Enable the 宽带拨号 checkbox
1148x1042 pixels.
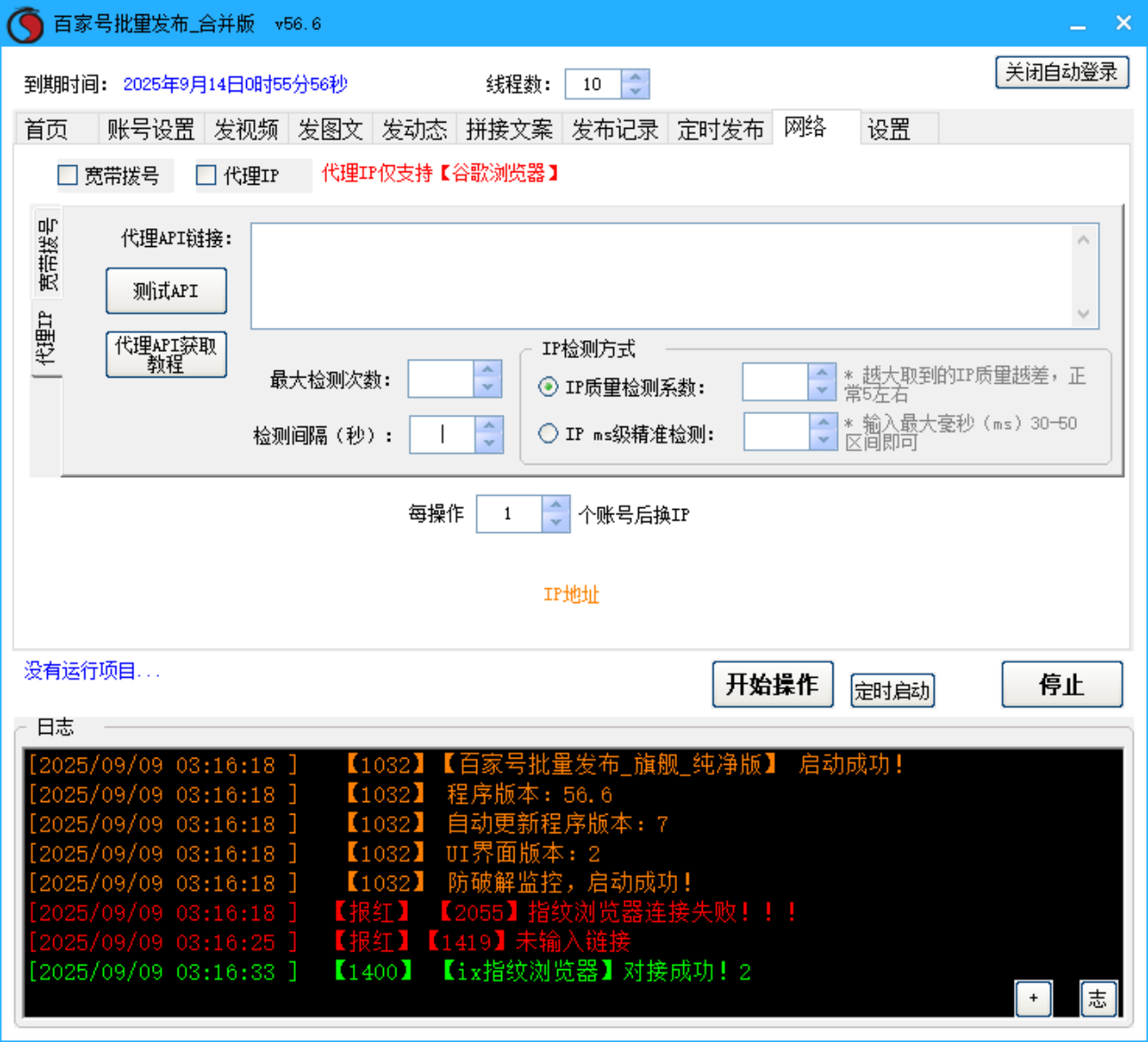pos(68,174)
